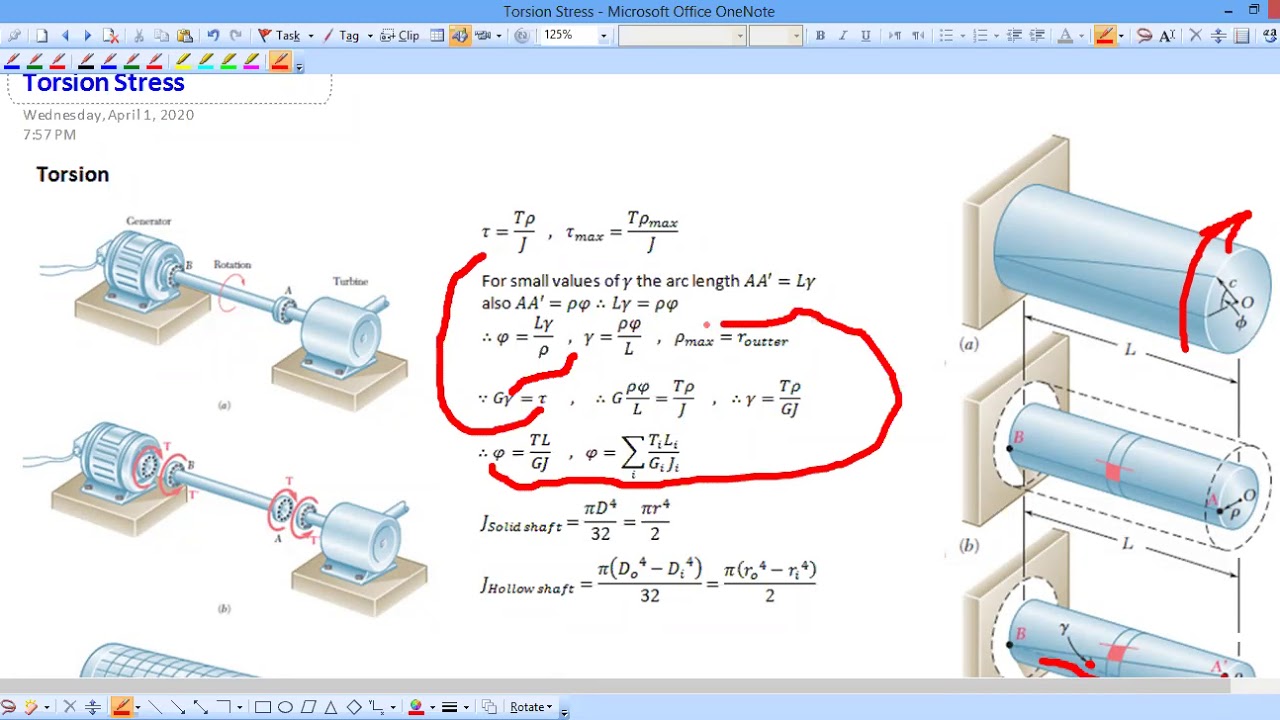The height and width of the screenshot is (720, 1280).
Task: Click the font color A swatch
Action: (x=1065, y=35)
